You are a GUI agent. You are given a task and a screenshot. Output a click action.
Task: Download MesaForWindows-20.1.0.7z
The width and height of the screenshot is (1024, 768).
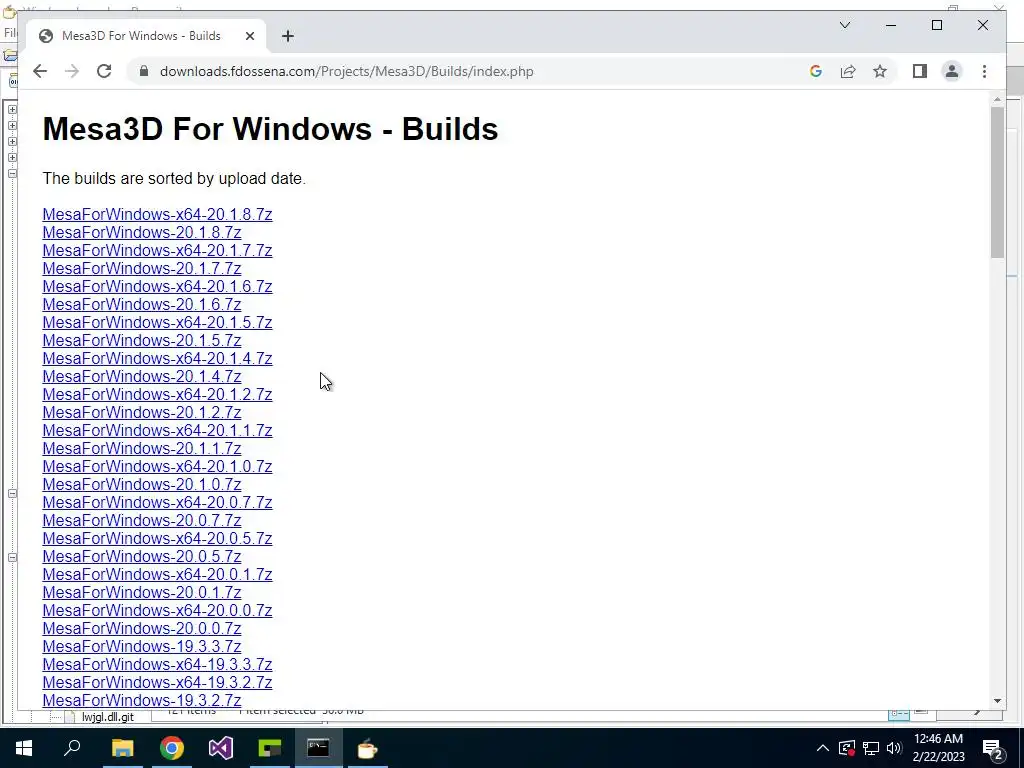coord(142,484)
